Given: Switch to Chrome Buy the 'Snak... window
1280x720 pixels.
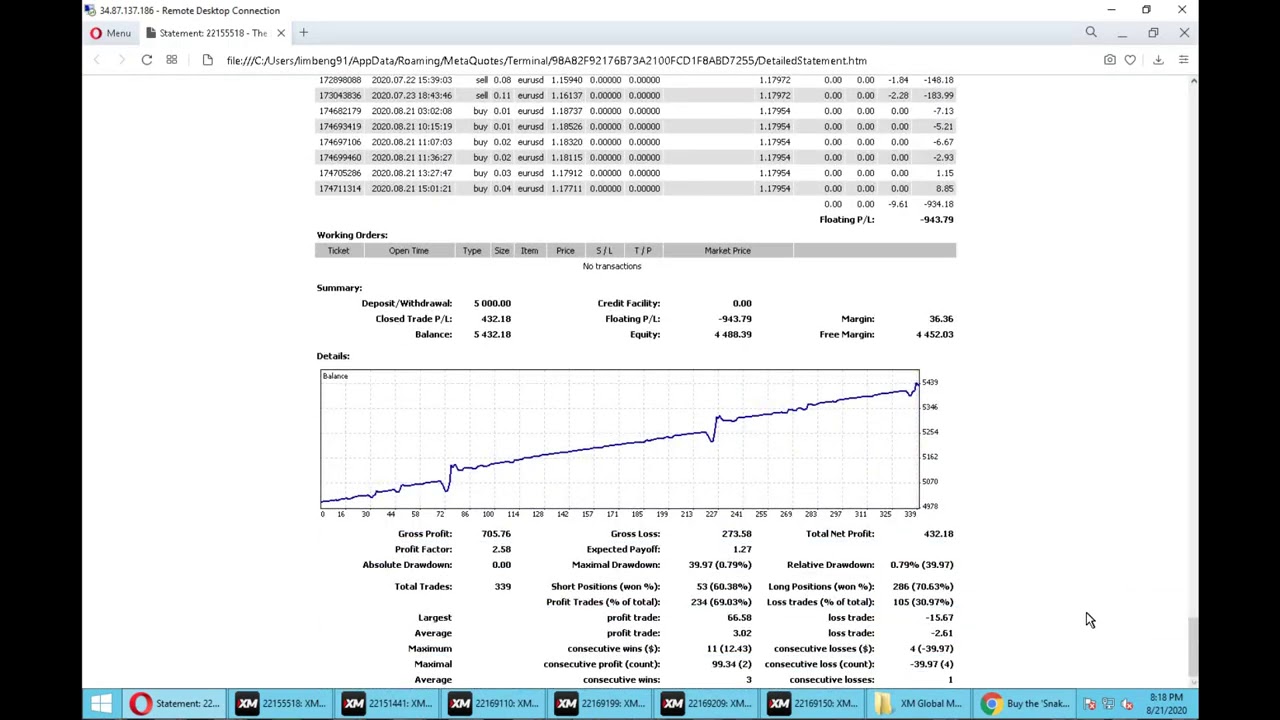Looking at the screenshot, I should click(1025, 704).
